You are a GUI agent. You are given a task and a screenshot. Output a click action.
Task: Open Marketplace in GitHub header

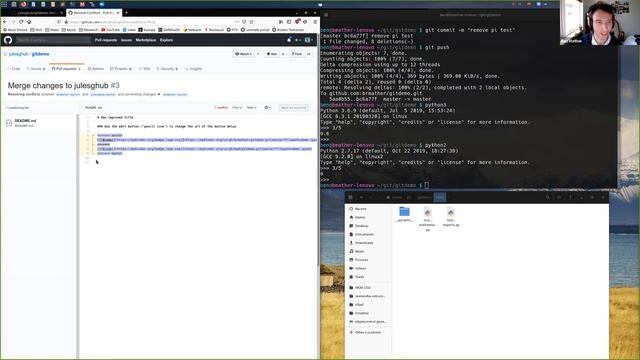(x=146, y=40)
